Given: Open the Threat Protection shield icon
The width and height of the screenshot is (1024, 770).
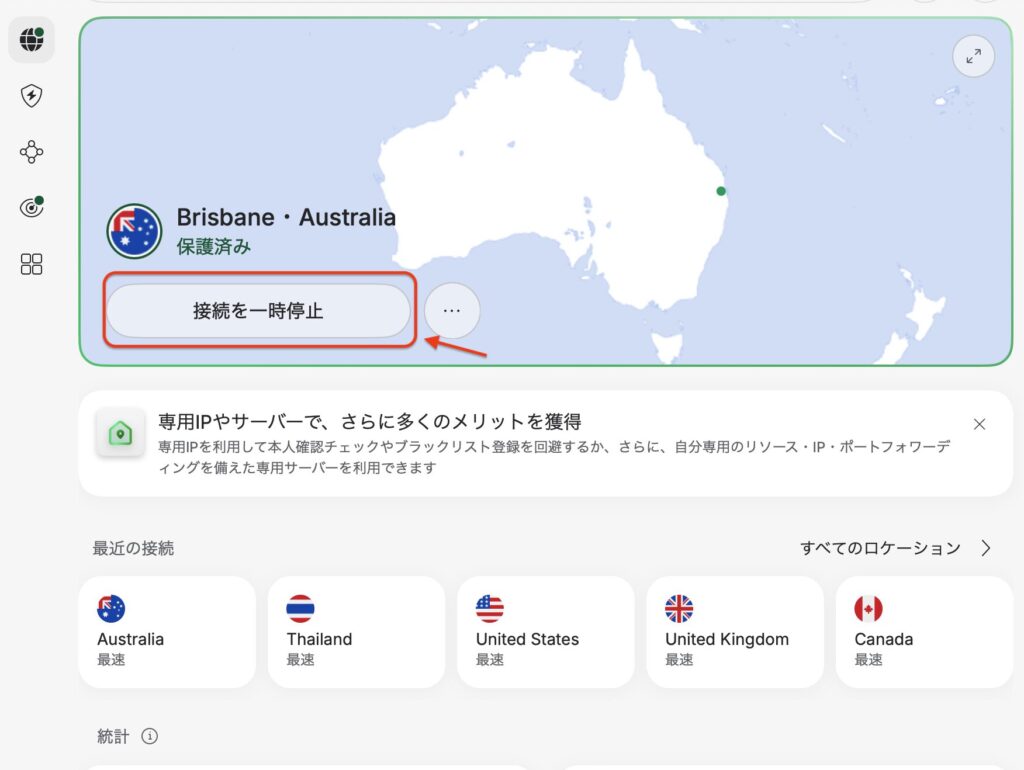Looking at the screenshot, I should point(31,96).
